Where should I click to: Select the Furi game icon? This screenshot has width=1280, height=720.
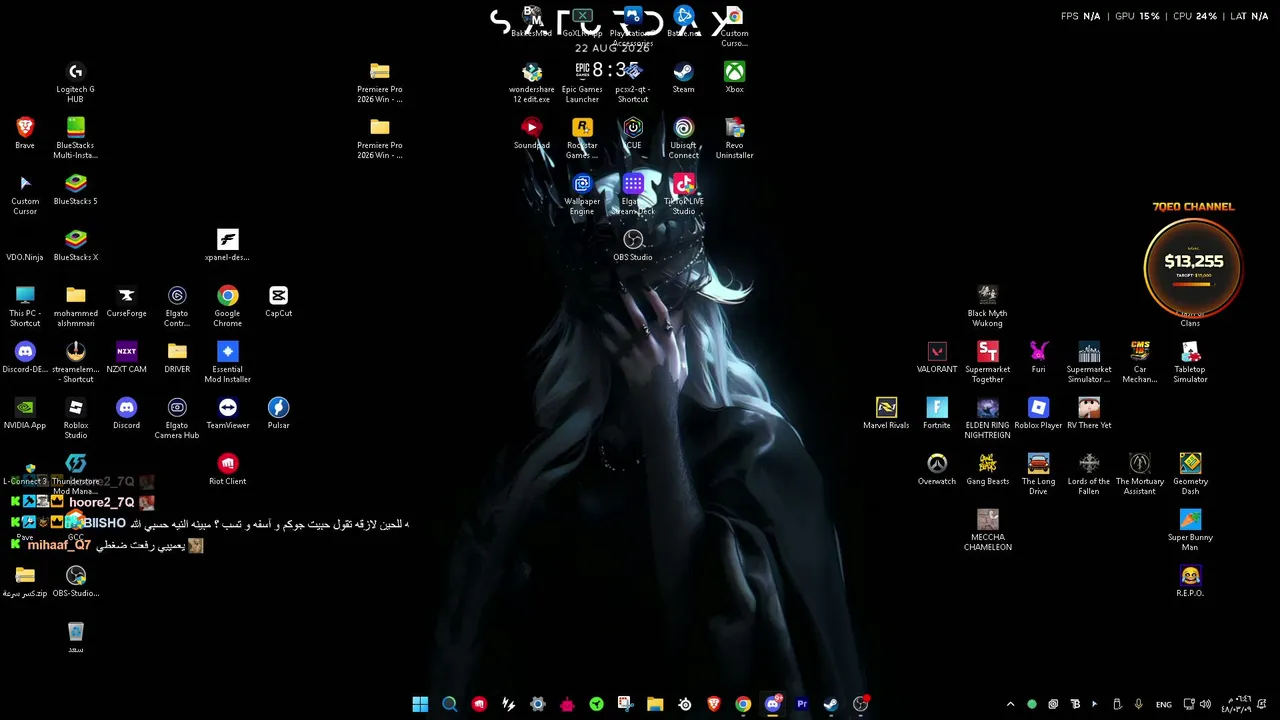[1038, 357]
